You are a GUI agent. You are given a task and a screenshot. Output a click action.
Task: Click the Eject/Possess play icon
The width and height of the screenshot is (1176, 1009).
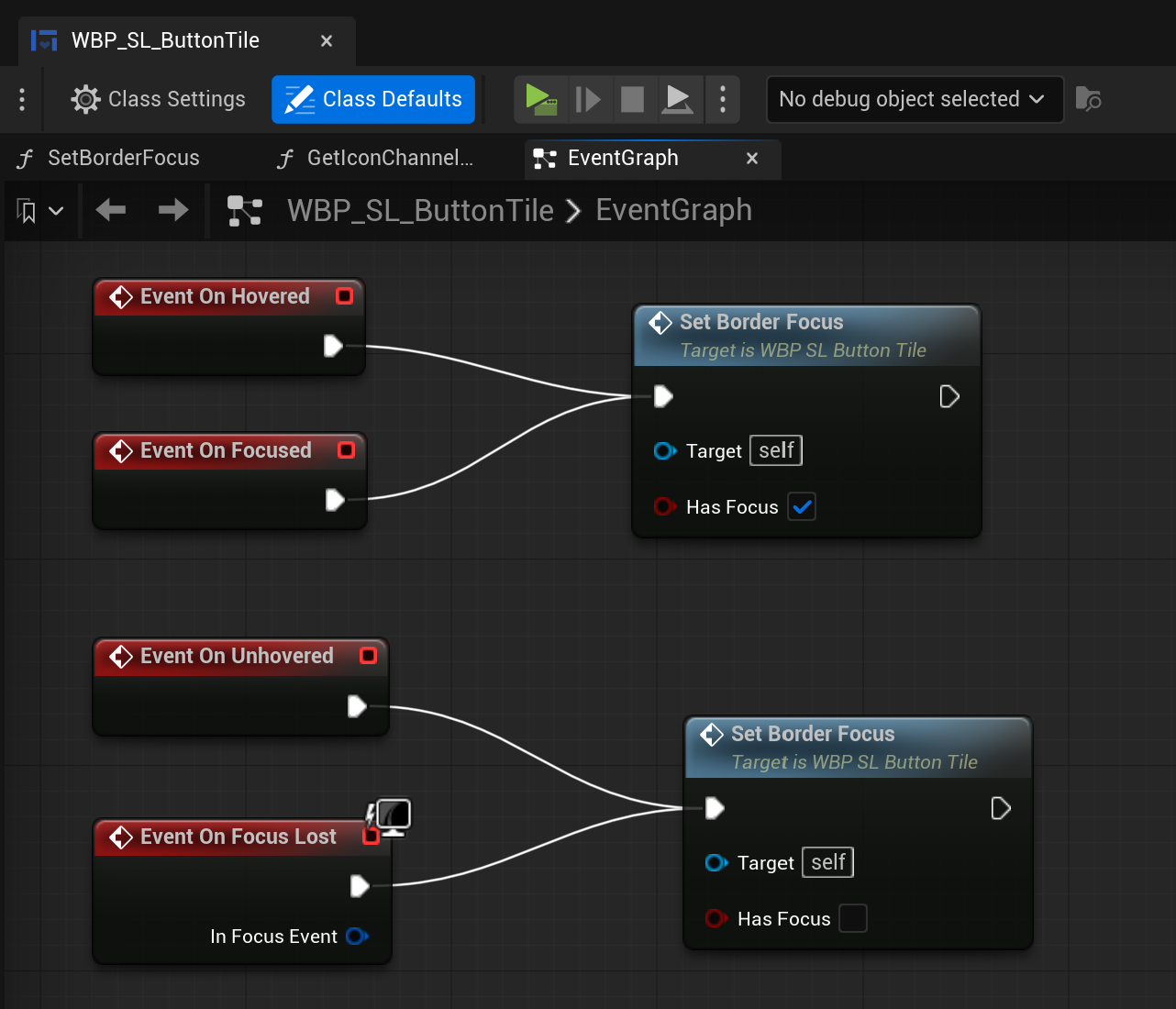[x=678, y=99]
